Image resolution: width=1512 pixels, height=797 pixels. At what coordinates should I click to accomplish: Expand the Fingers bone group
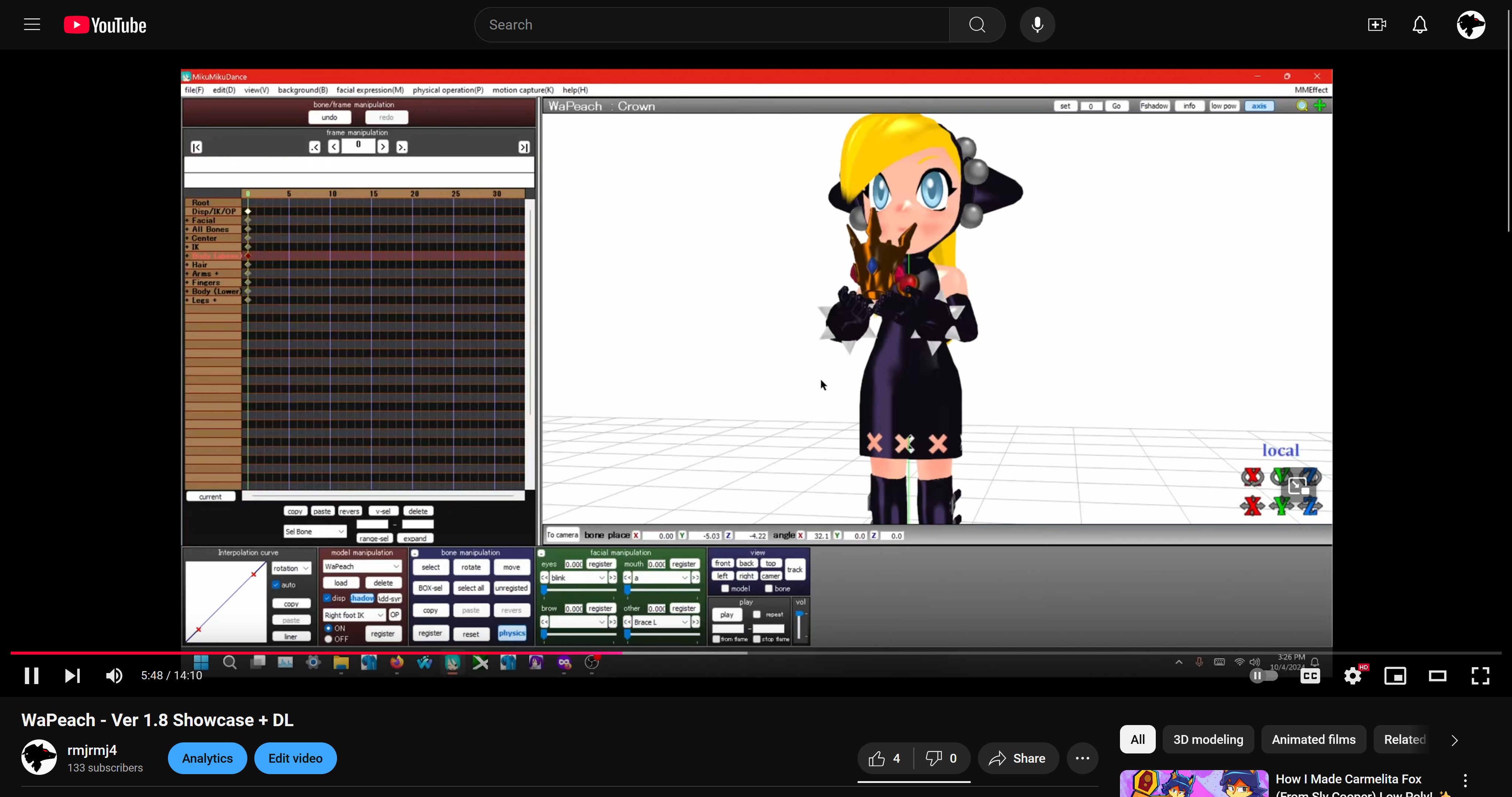(187, 282)
